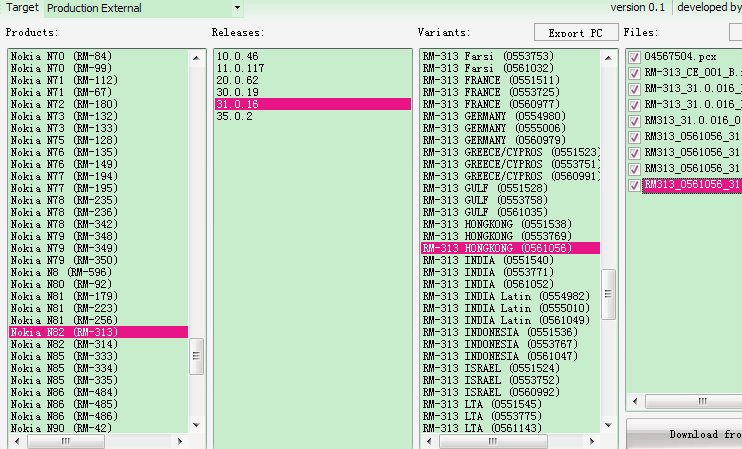Select product Nokia N79 (RM-350)
This screenshot has width=742, height=449.
coord(98,260)
